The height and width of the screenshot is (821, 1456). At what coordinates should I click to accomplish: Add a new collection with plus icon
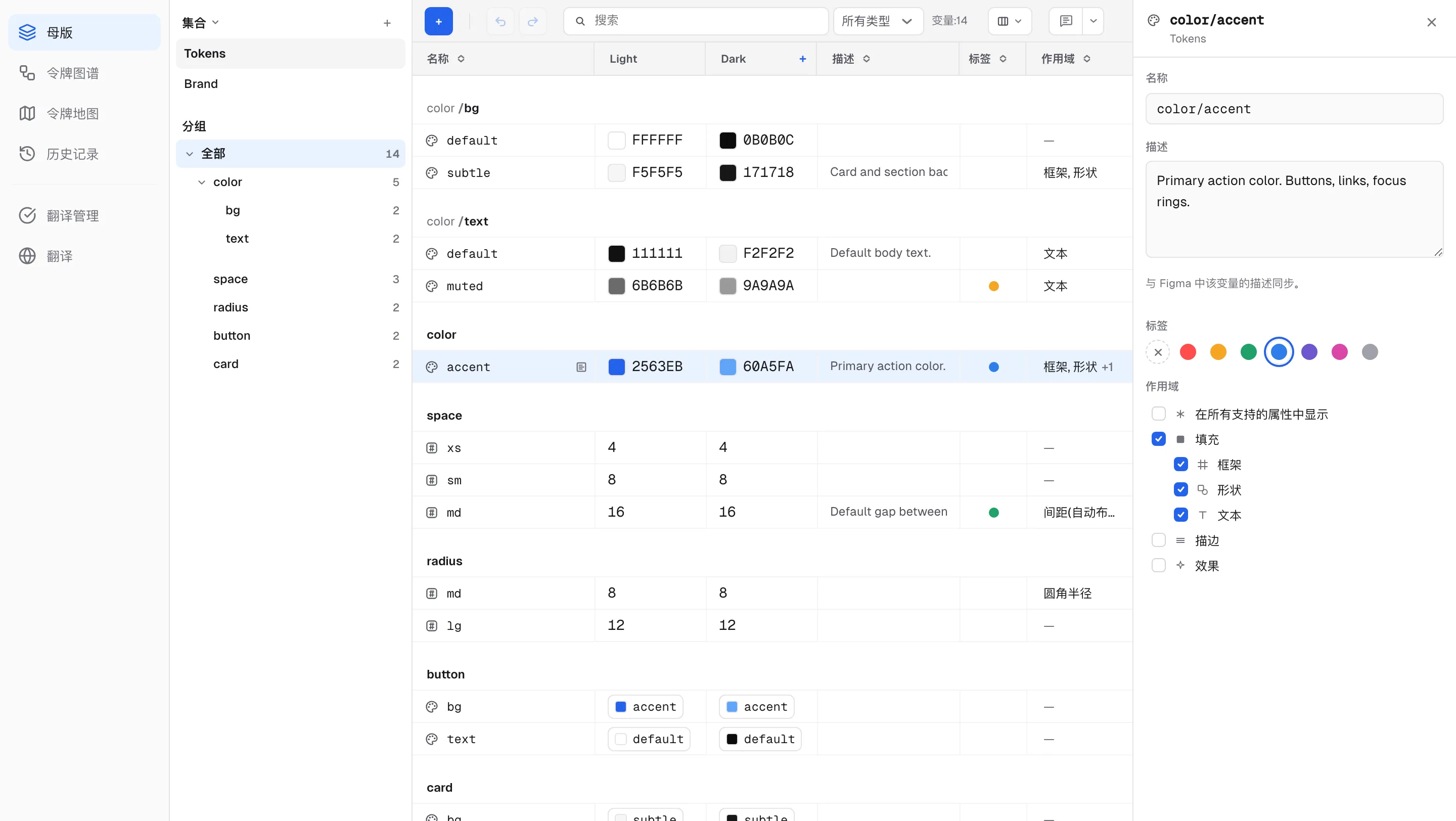(x=387, y=23)
